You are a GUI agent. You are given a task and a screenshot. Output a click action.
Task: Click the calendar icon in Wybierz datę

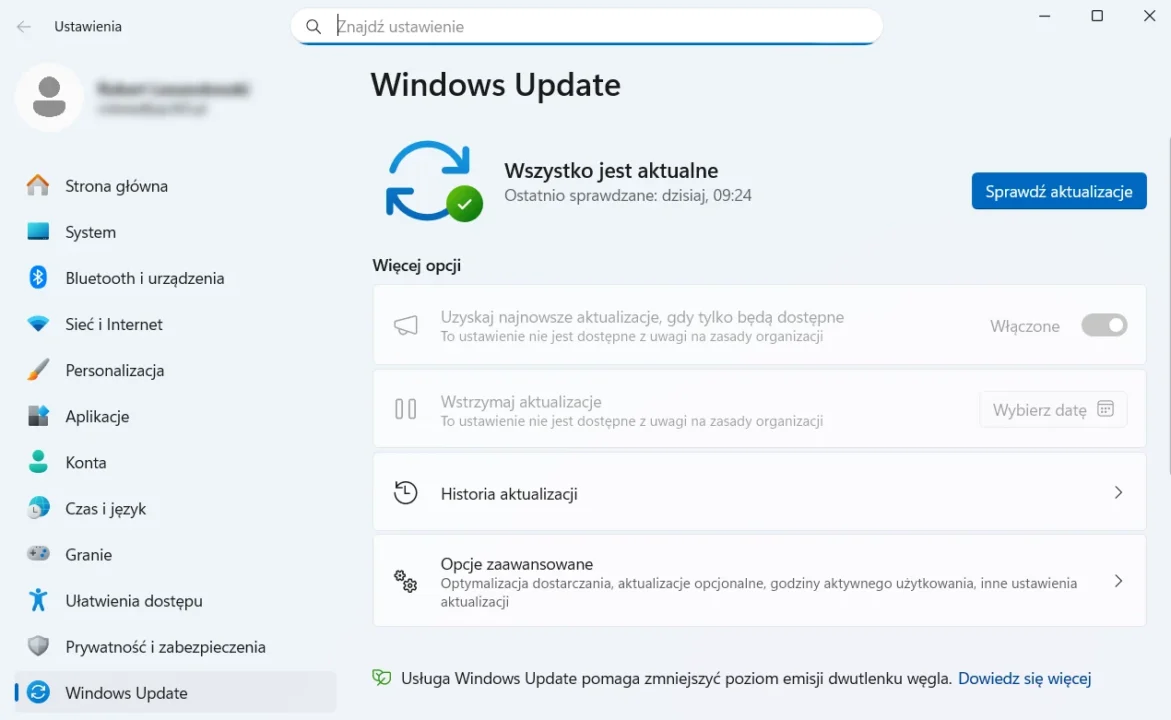[x=1105, y=409]
